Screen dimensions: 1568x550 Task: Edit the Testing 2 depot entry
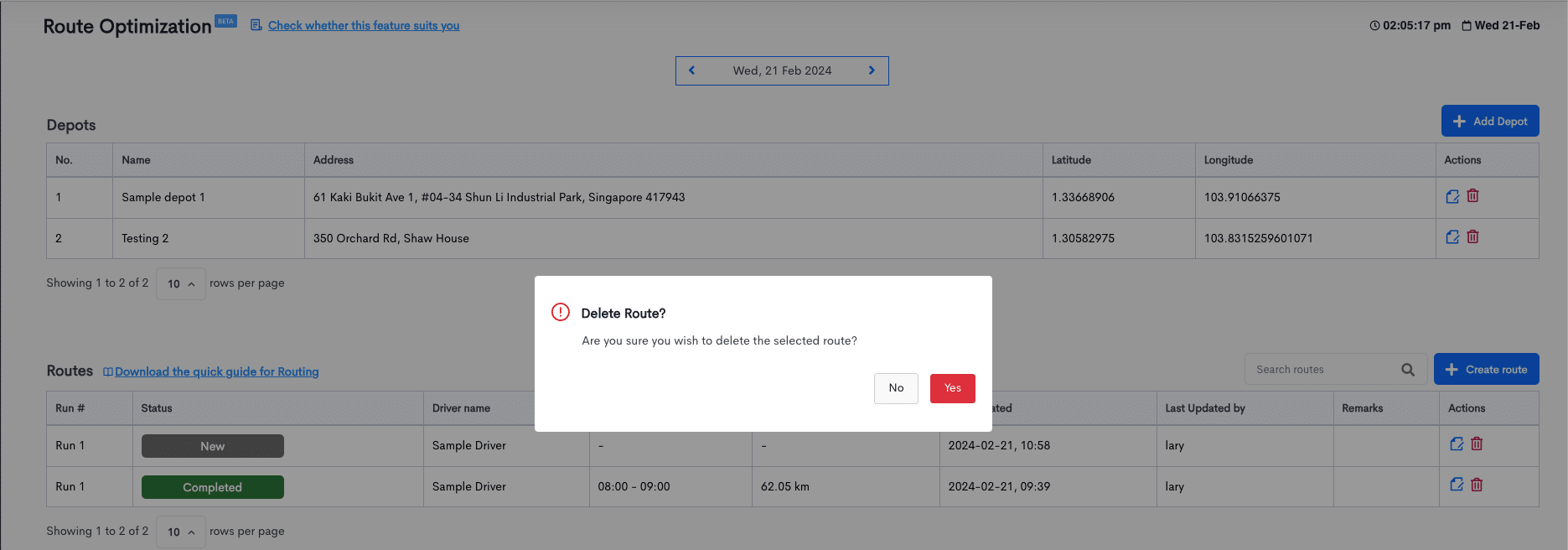[x=1452, y=237]
